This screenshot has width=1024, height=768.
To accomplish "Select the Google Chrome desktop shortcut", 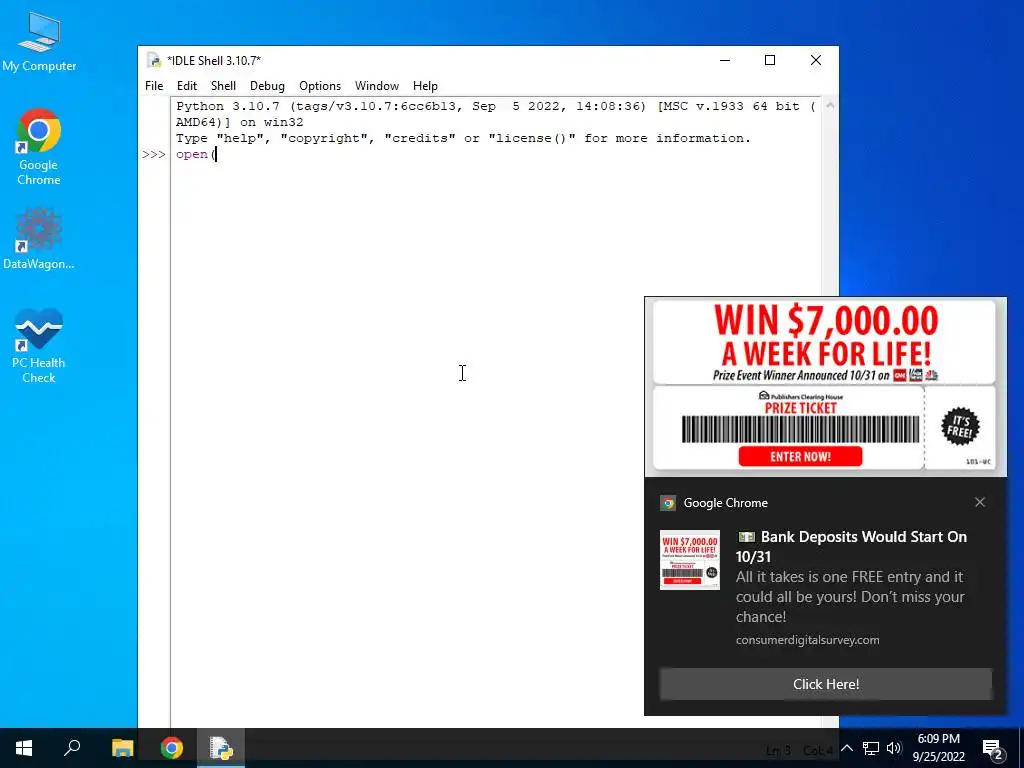I will [x=39, y=147].
